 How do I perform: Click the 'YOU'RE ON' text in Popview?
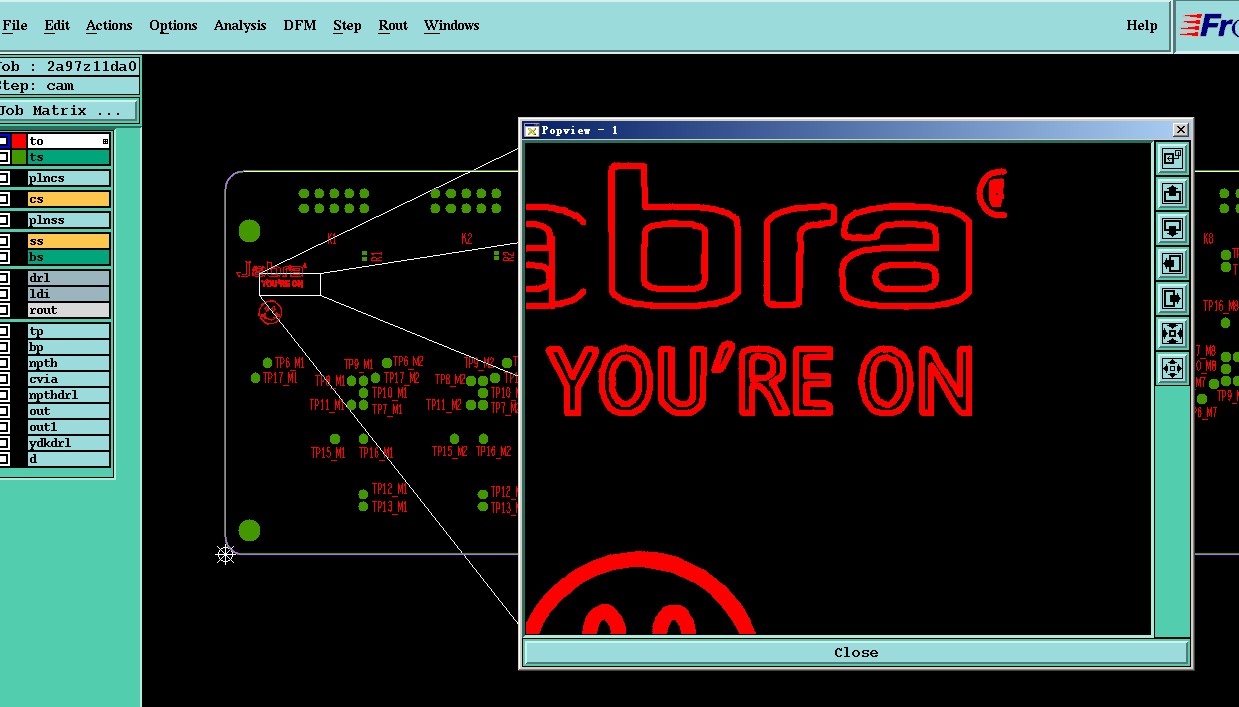[760, 380]
